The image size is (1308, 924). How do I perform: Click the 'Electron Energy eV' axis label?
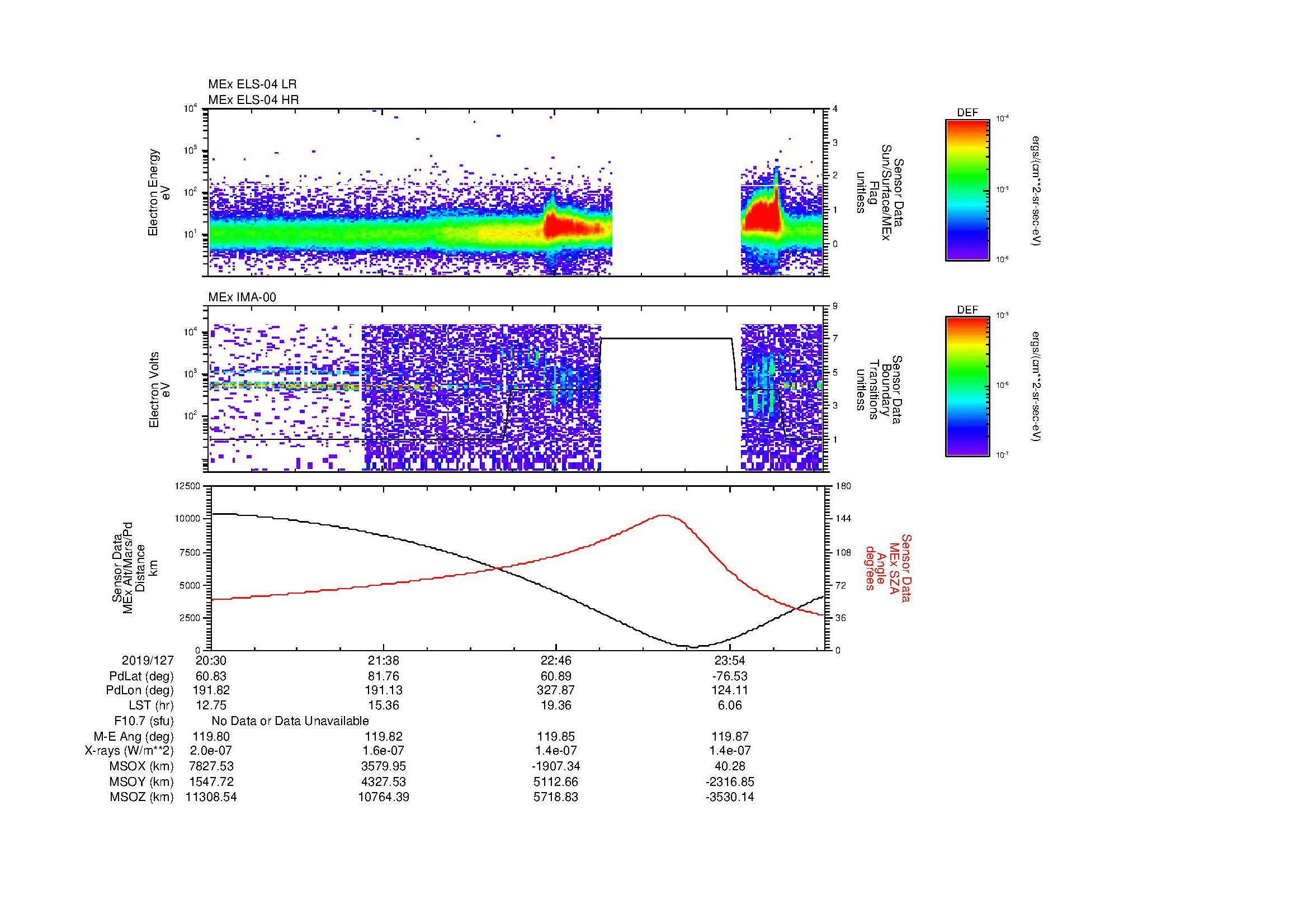pos(160,192)
